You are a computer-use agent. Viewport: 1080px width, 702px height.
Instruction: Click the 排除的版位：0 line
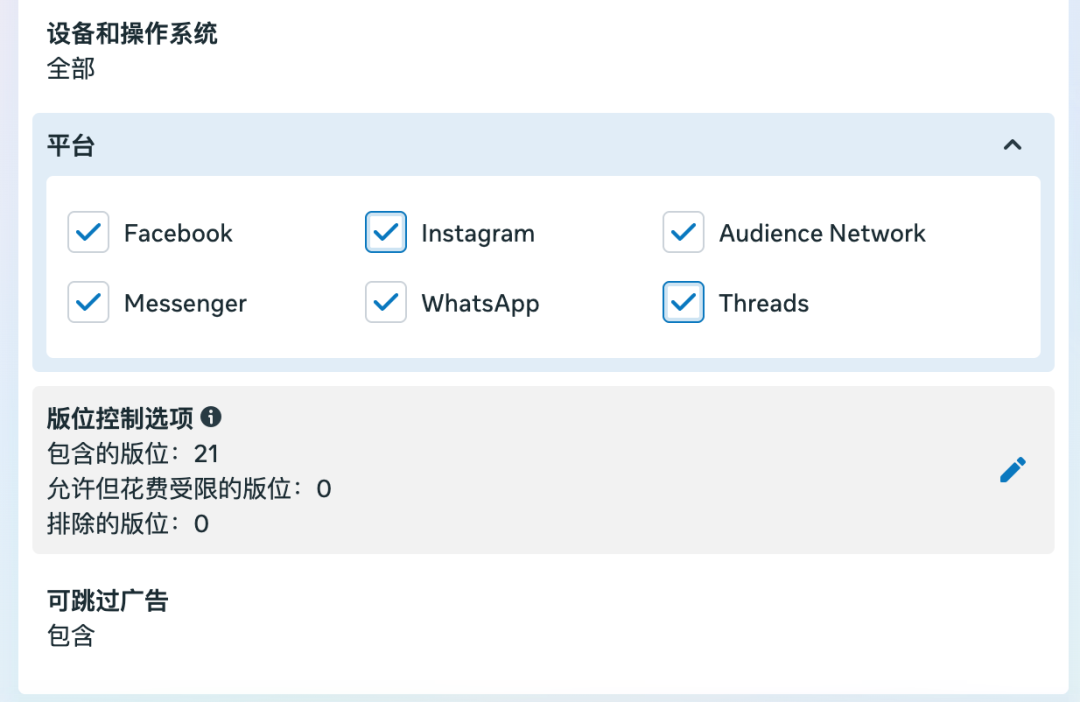pyautogui.click(x=128, y=524)
